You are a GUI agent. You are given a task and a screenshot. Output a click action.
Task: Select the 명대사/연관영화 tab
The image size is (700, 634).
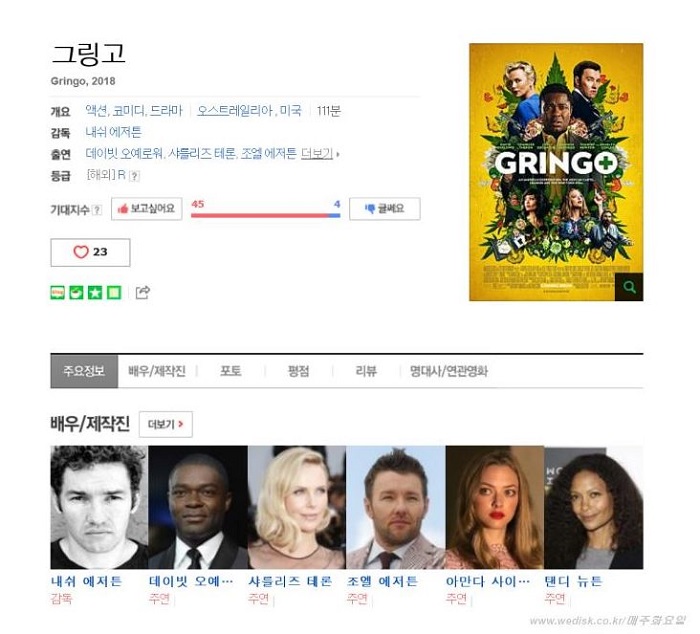tap(449, 371)
